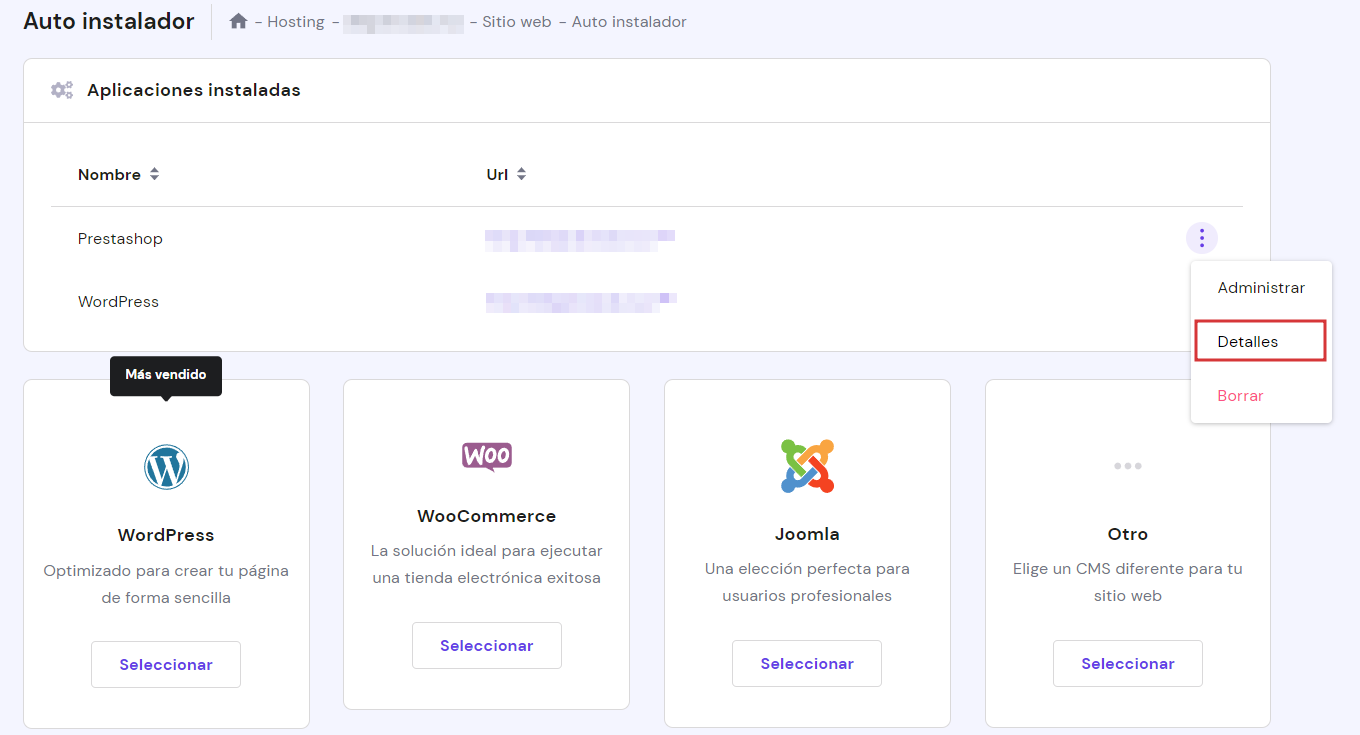Screen dimensions: 1360x735
Task: Click Seleccionar under WooCommerce
Action: point(487,645)
